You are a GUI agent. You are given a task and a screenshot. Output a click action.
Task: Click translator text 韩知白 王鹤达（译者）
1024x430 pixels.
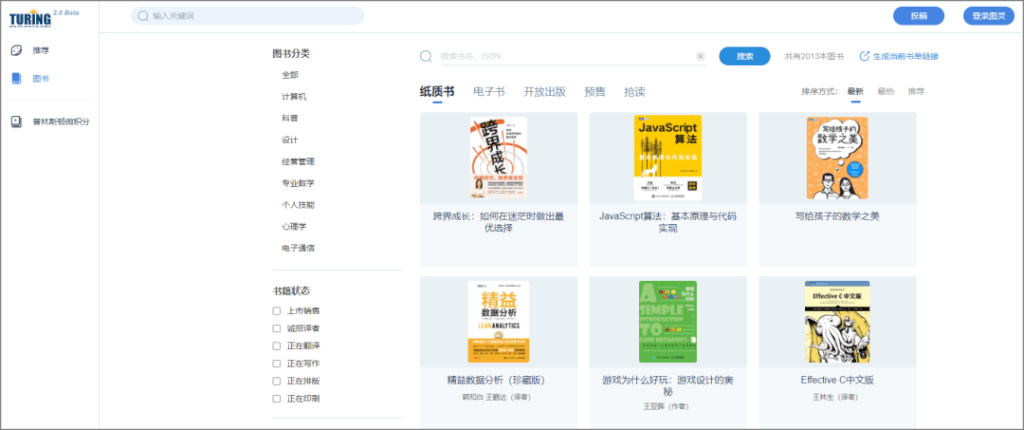(x=498, y=397)
